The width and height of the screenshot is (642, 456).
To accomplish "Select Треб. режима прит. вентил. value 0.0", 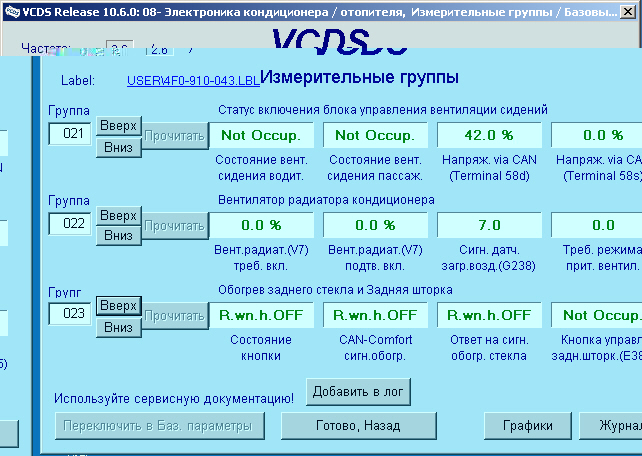I will pos(597,225).
